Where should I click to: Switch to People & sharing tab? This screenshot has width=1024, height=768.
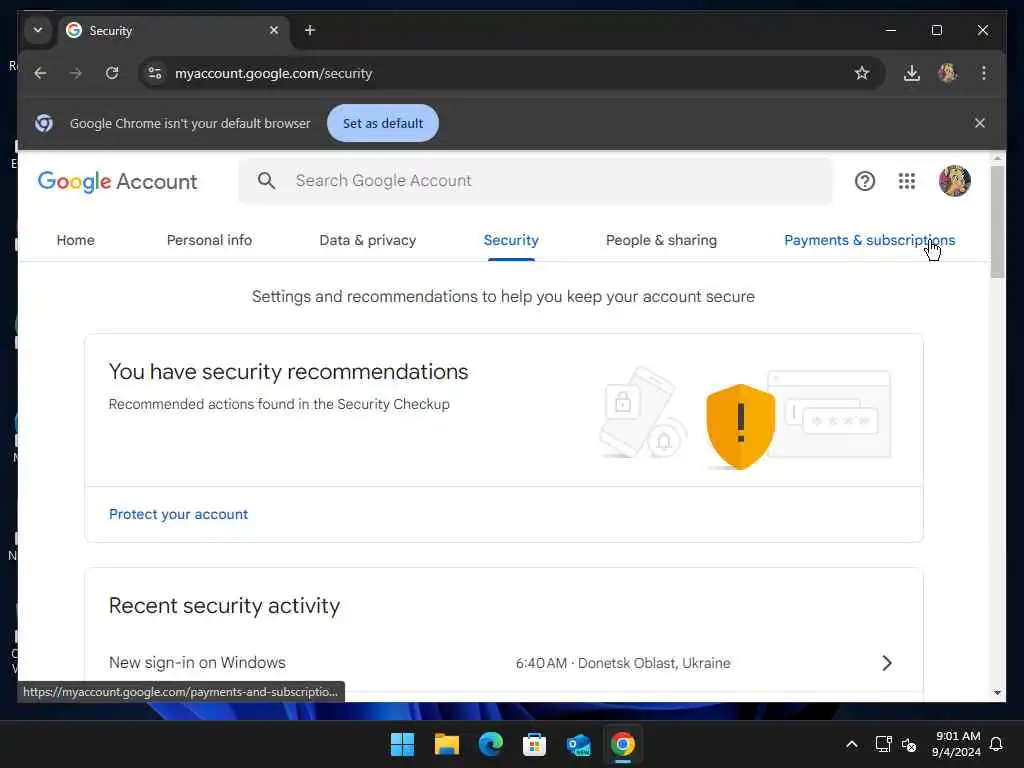click(662, 240)
